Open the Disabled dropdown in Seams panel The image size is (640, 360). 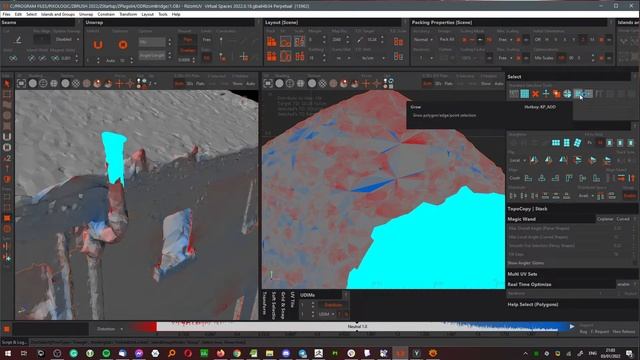(66, 40)
